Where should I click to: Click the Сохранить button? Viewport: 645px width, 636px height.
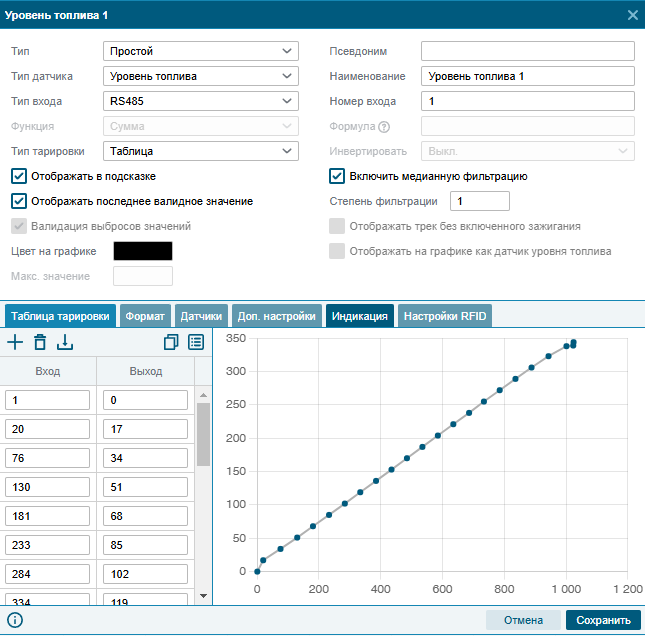click(x=603, y=620)
